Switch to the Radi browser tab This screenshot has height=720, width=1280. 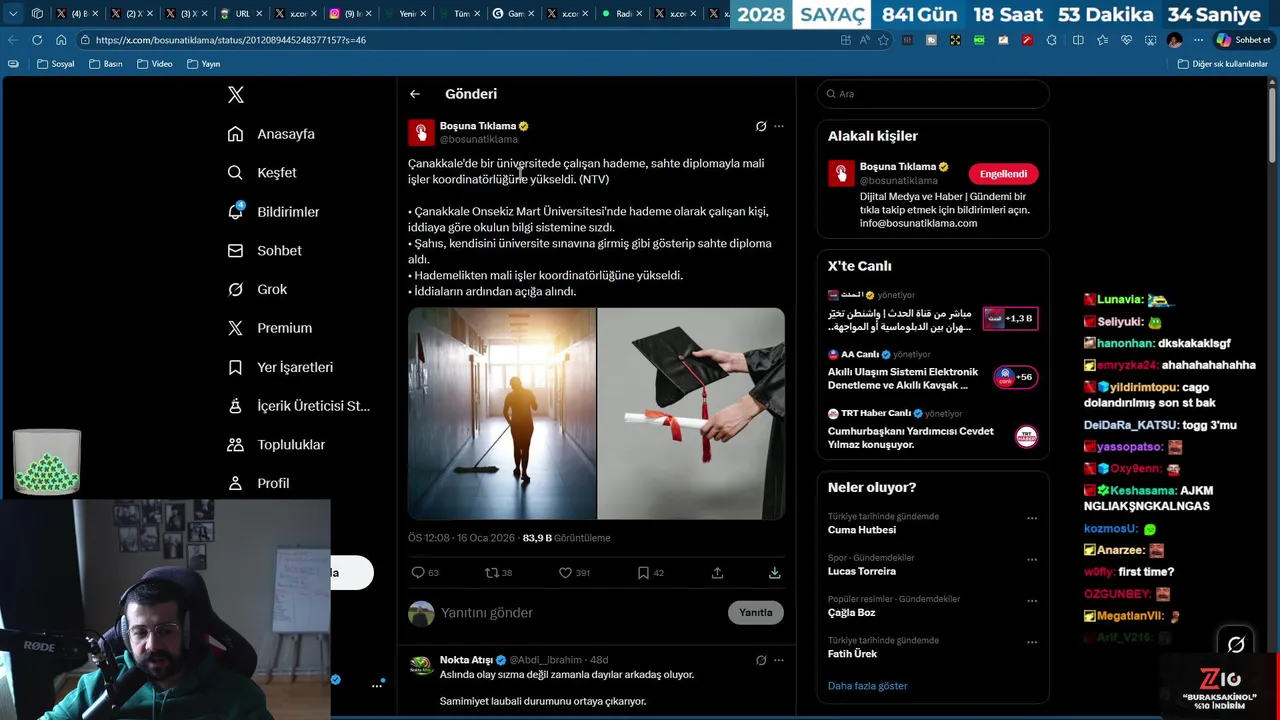pos(620,14)
